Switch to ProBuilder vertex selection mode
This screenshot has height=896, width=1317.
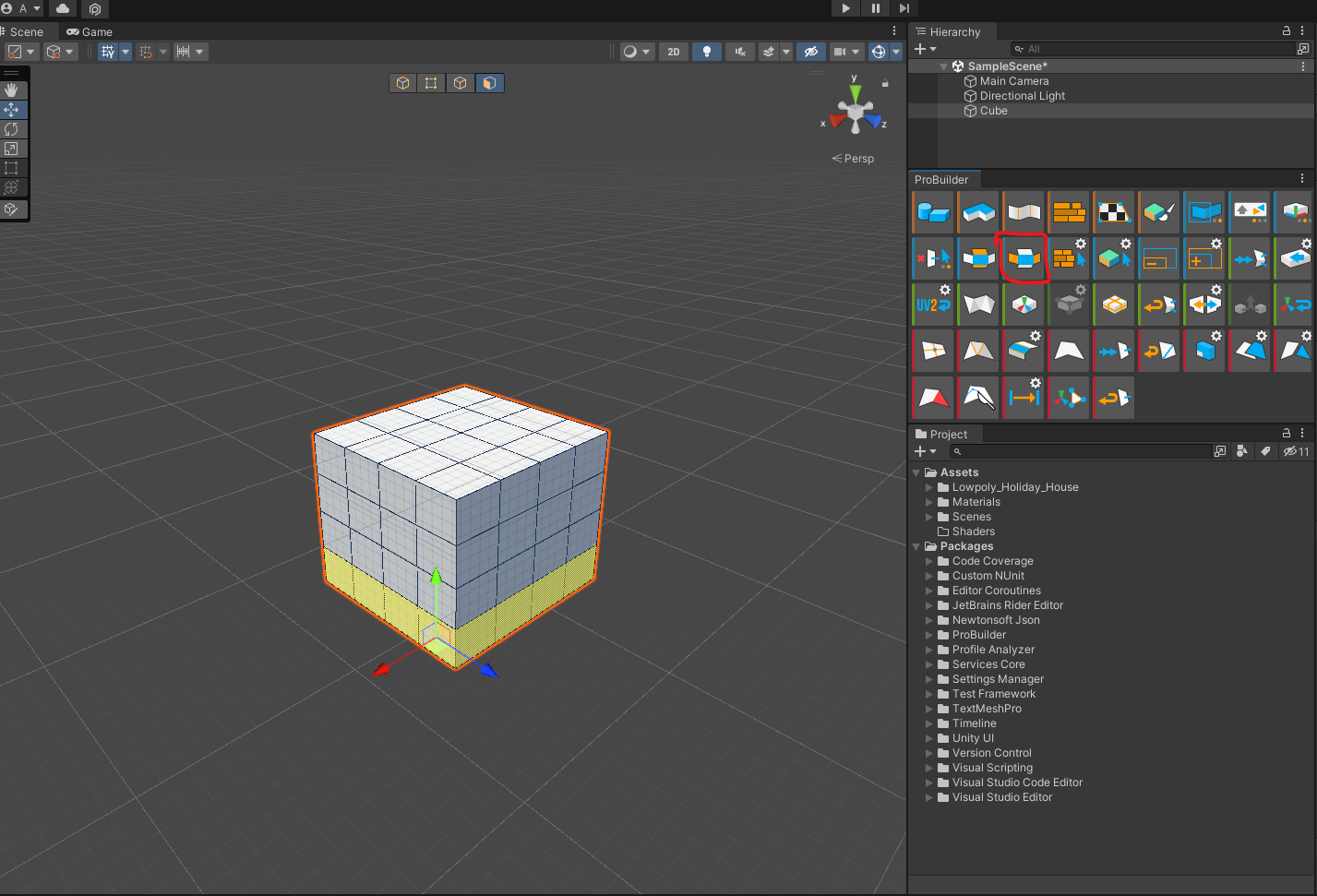click(431, 83)
